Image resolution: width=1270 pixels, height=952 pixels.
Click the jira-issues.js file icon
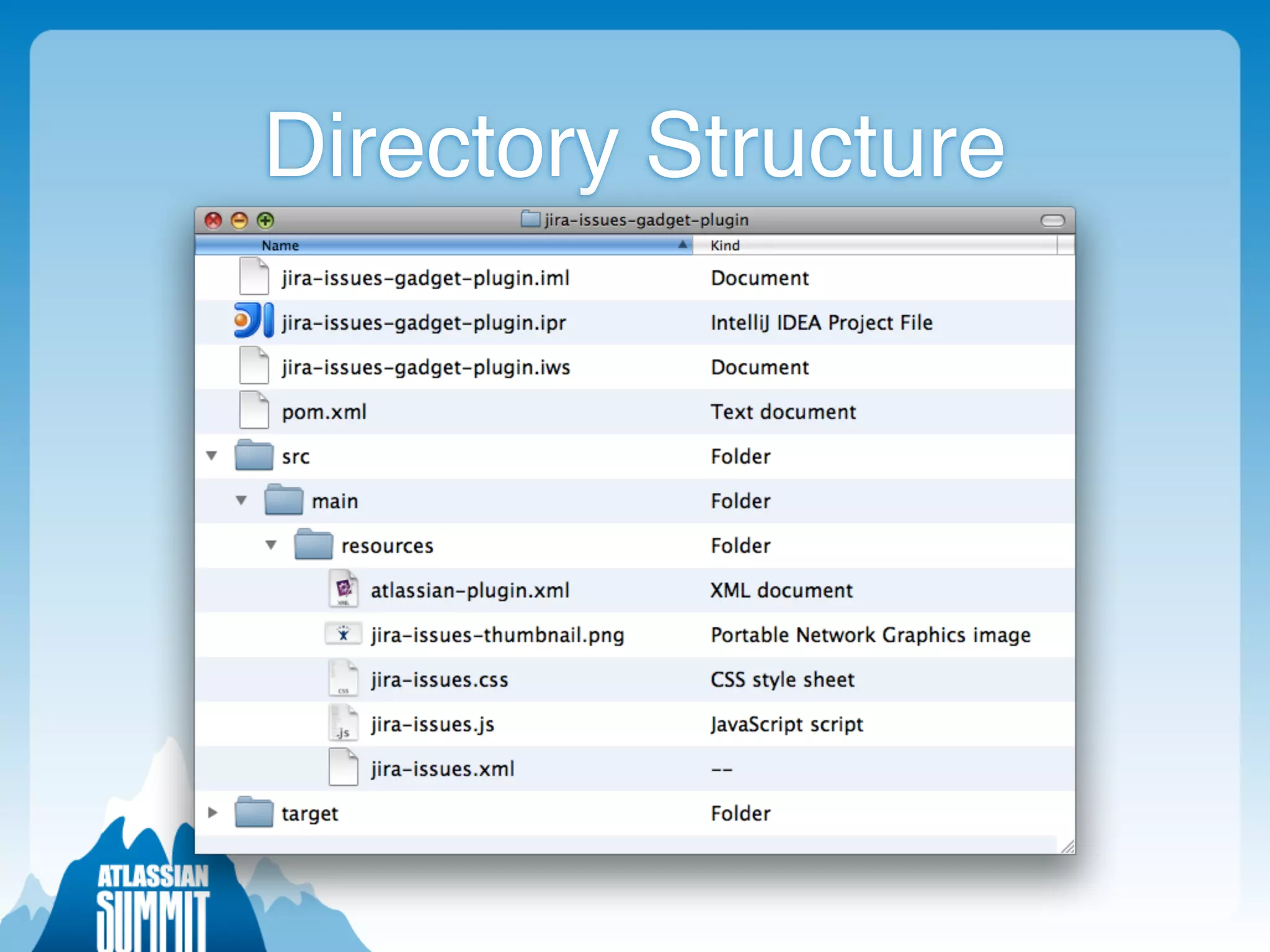click(x=344, y=723)
